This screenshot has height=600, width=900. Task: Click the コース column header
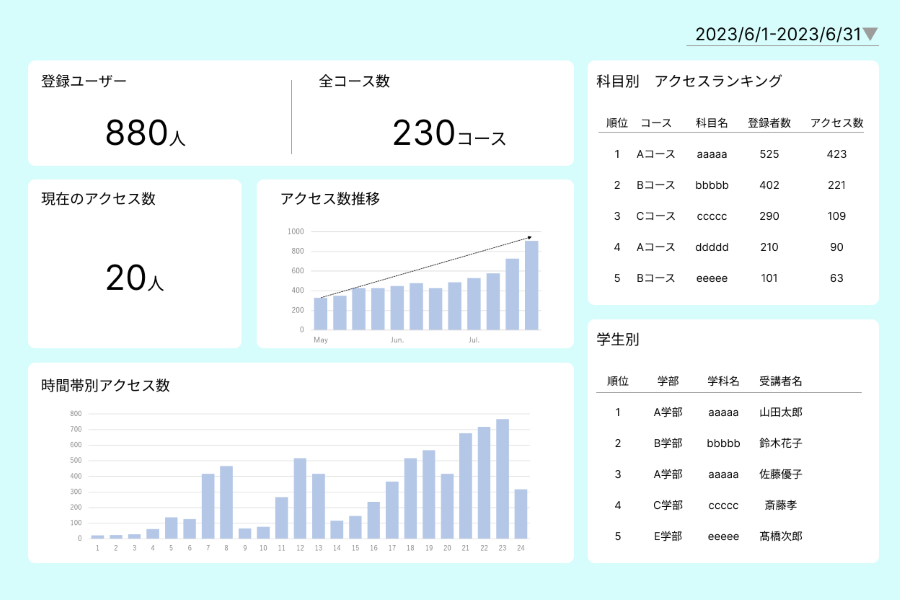click(x=656, y=123)
